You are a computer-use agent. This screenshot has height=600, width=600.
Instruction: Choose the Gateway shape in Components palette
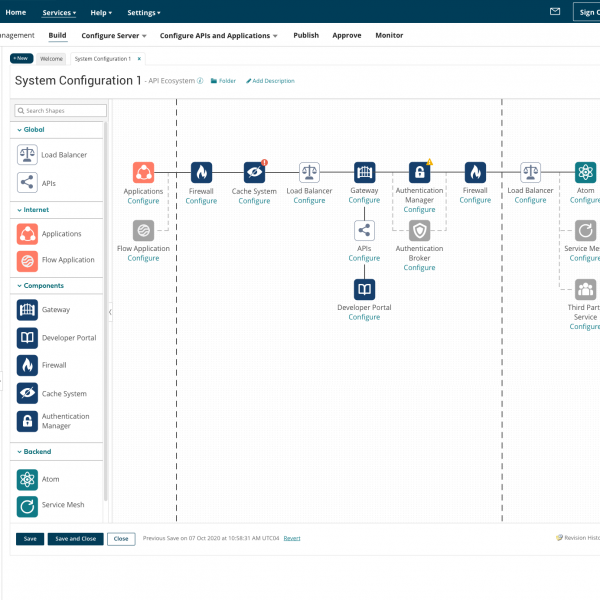(27, 310)
